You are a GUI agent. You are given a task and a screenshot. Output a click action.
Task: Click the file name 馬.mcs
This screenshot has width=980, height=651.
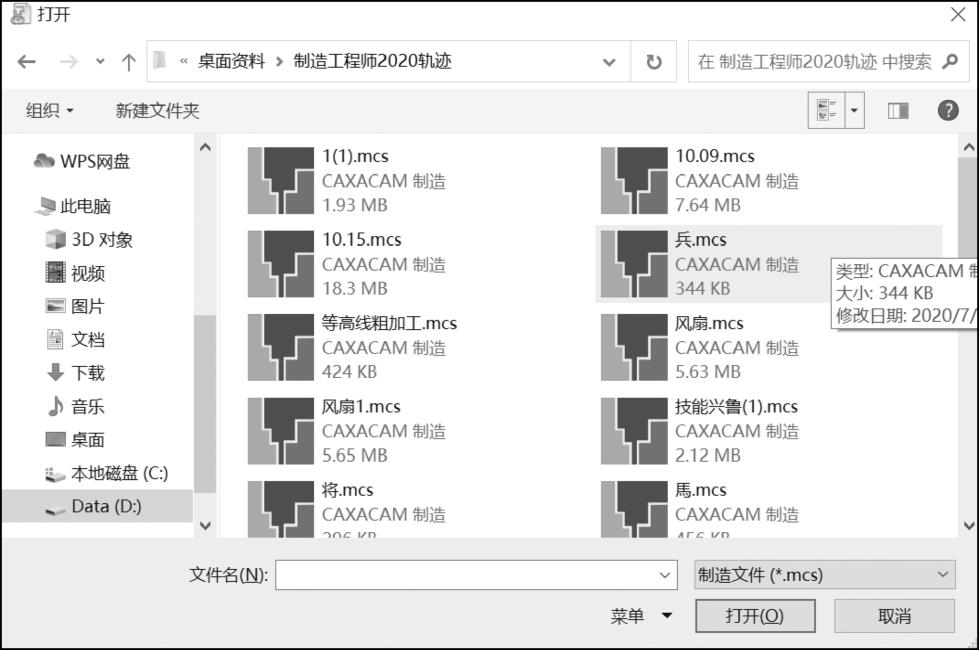pos(701,490)
